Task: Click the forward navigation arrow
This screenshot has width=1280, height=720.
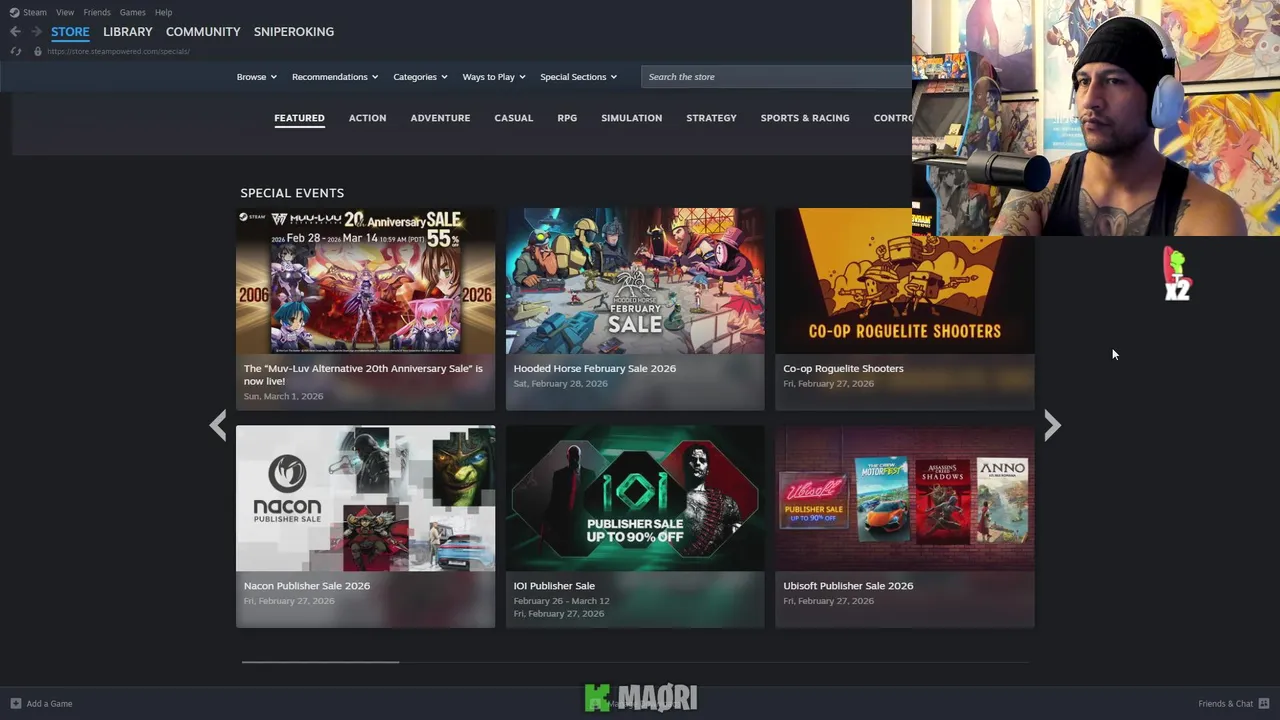Action: pyautogui.click(x=36, y=32)
